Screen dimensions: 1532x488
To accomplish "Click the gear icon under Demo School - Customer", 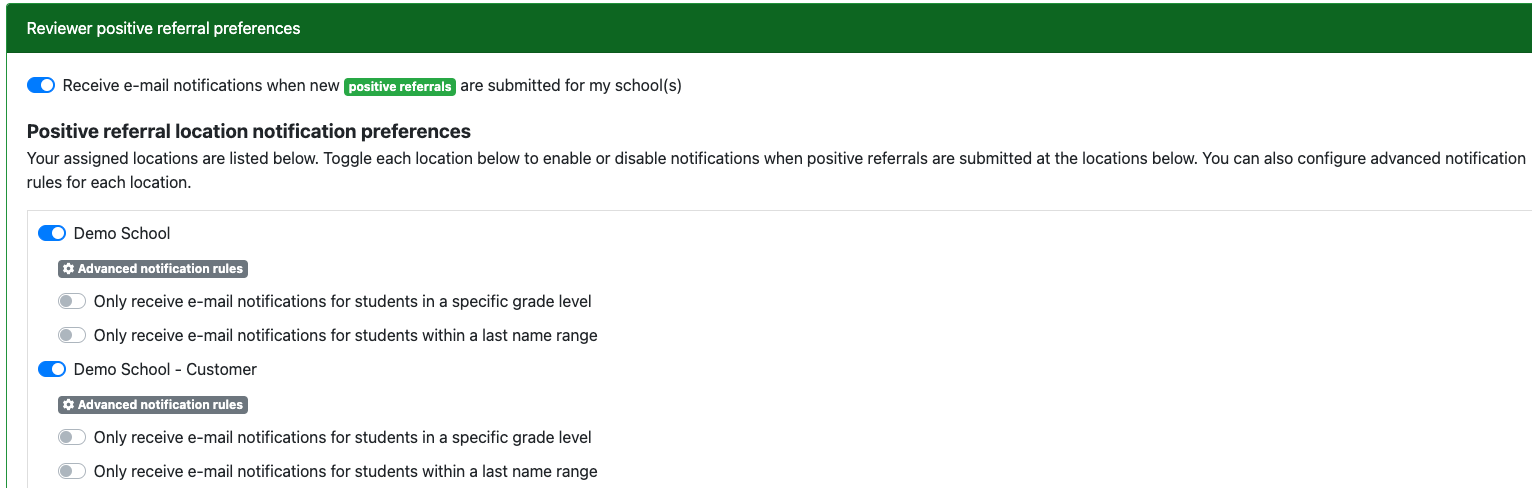I will [x=68, y=405].
